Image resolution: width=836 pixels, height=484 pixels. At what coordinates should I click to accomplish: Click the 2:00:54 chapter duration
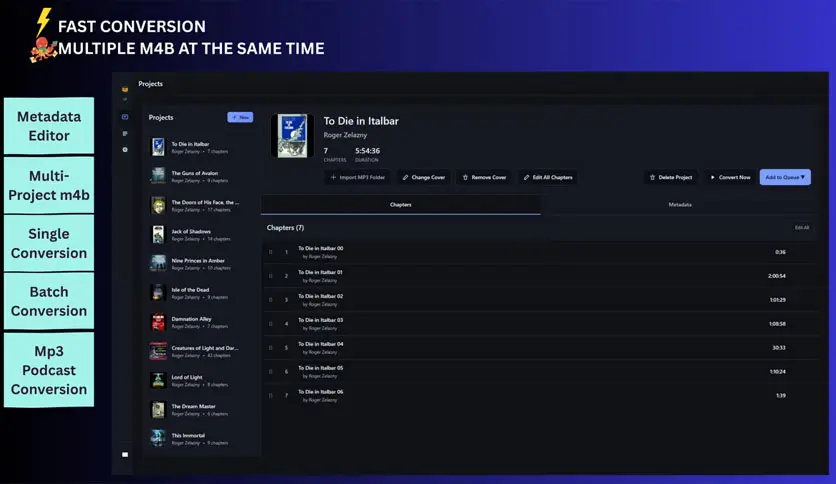pos(777,276)
